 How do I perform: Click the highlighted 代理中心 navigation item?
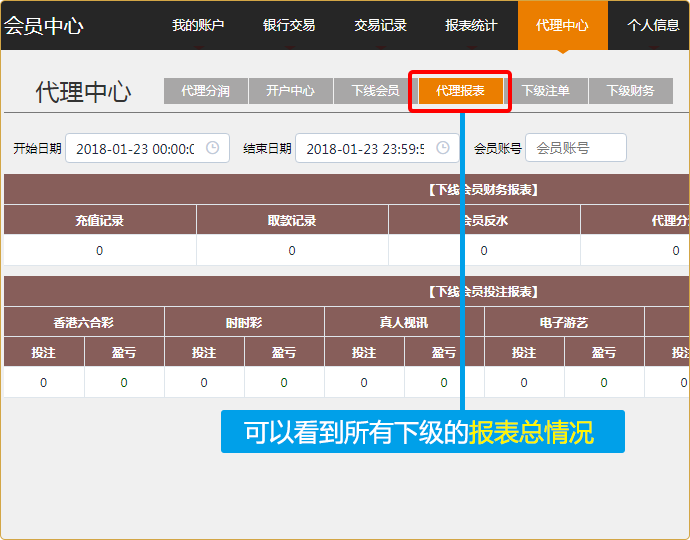562,25
